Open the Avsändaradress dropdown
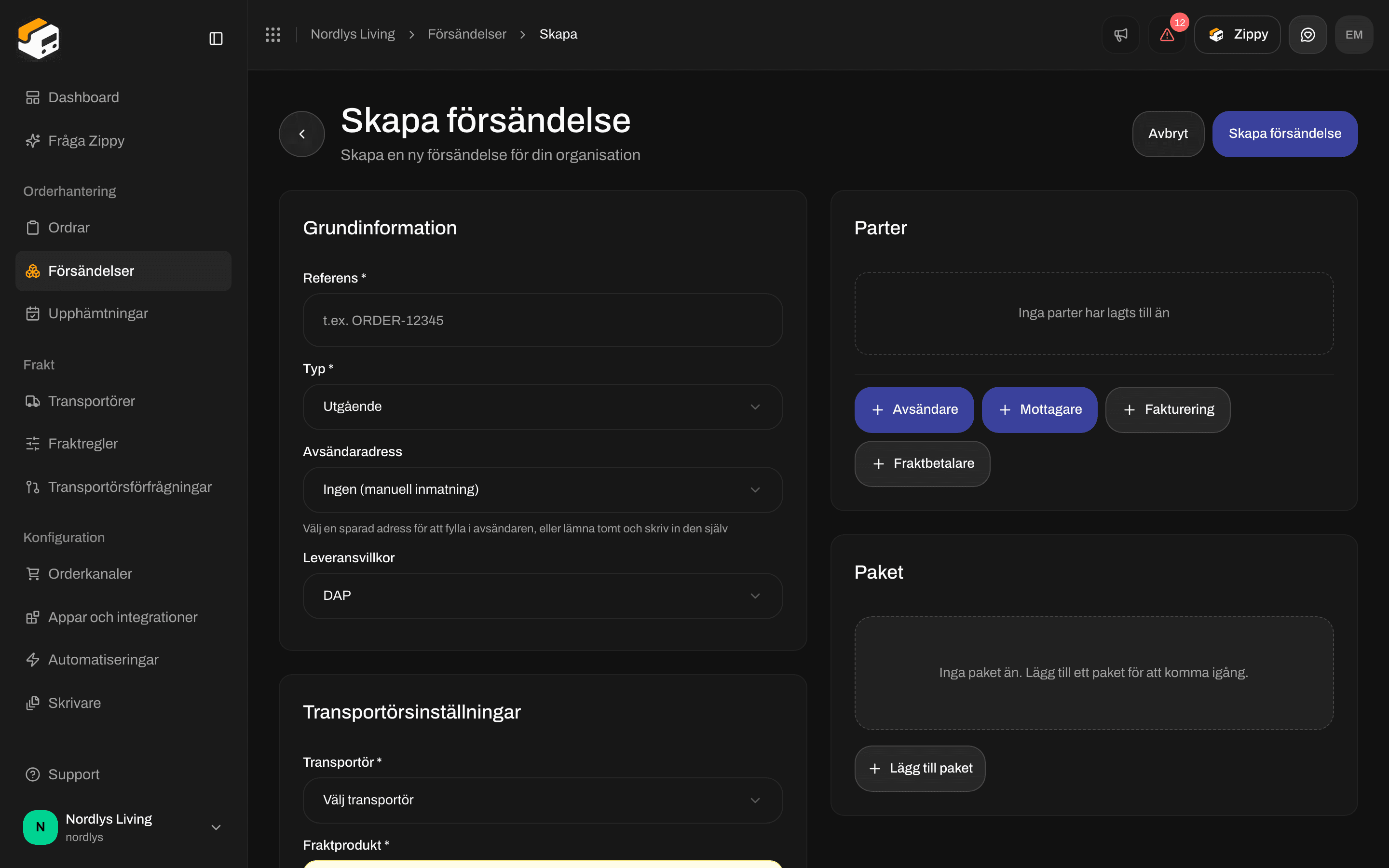 pyautogui.click(x=543, y=489)
